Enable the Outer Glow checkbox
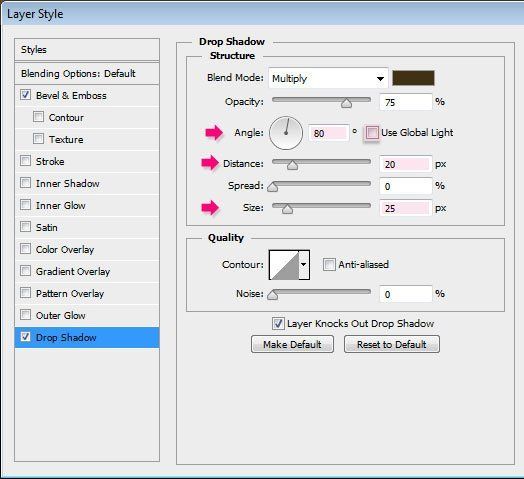Image resolution: width=524 pixels, height=479 pixels. (x=25, y=315)
